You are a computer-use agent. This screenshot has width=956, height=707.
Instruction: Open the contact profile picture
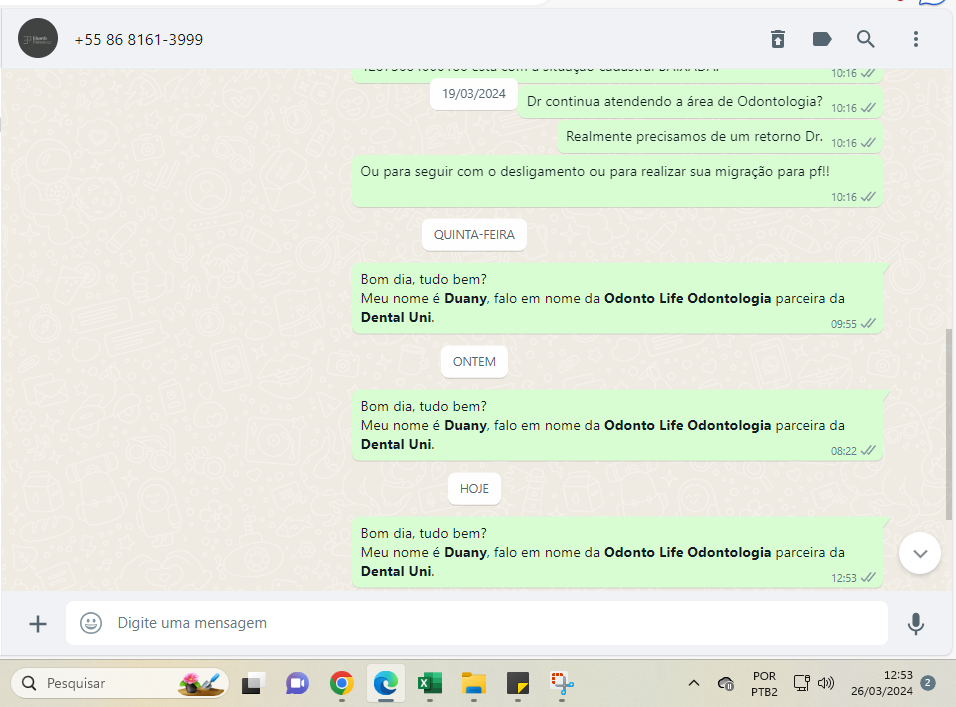point(38,38)
